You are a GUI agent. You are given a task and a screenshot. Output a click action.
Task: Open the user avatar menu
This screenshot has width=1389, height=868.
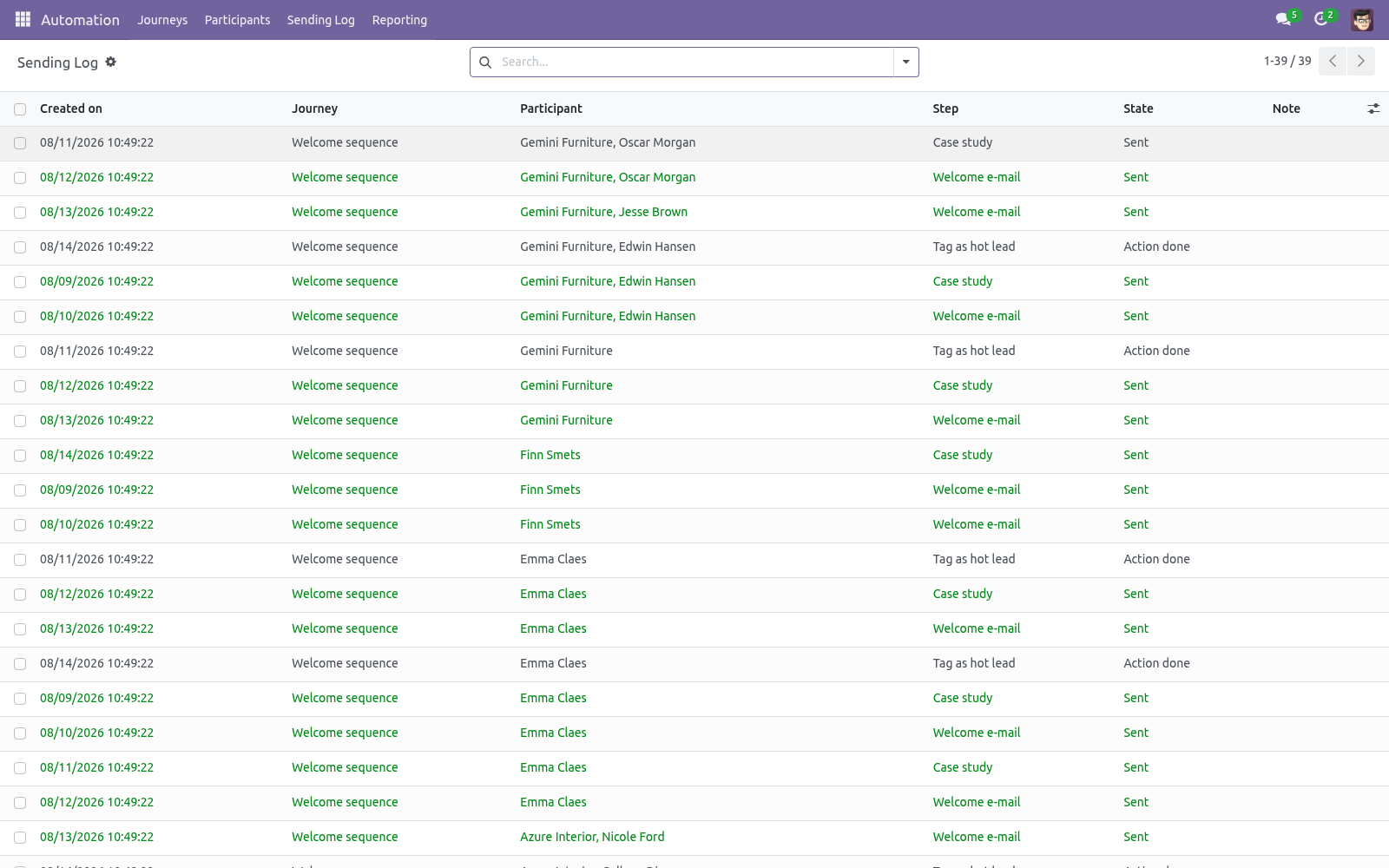point(1362,19)
